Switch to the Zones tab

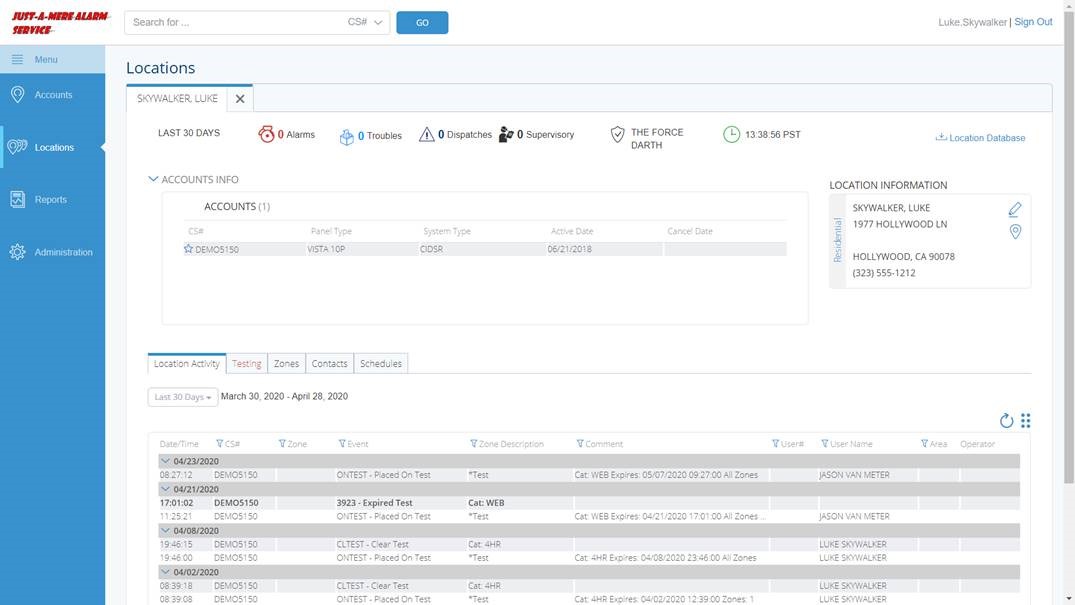286,364
